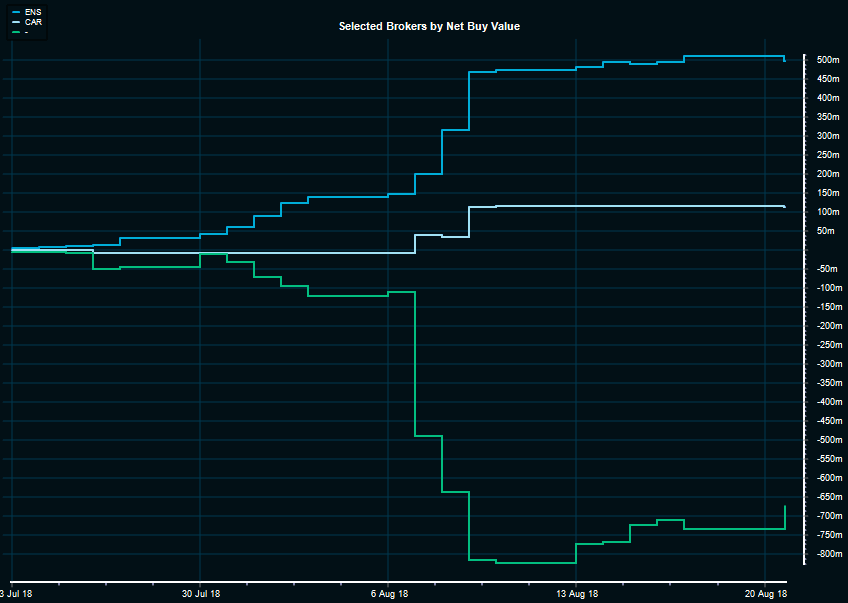
Task: Click the 30 Jul 18 date label
Action: point(200,593)
